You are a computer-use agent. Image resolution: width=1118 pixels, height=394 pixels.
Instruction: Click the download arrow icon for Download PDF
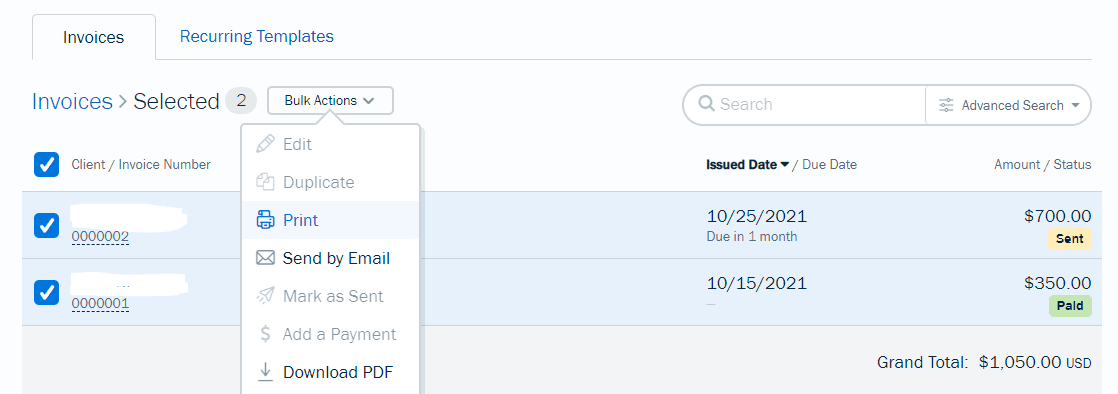265,371
